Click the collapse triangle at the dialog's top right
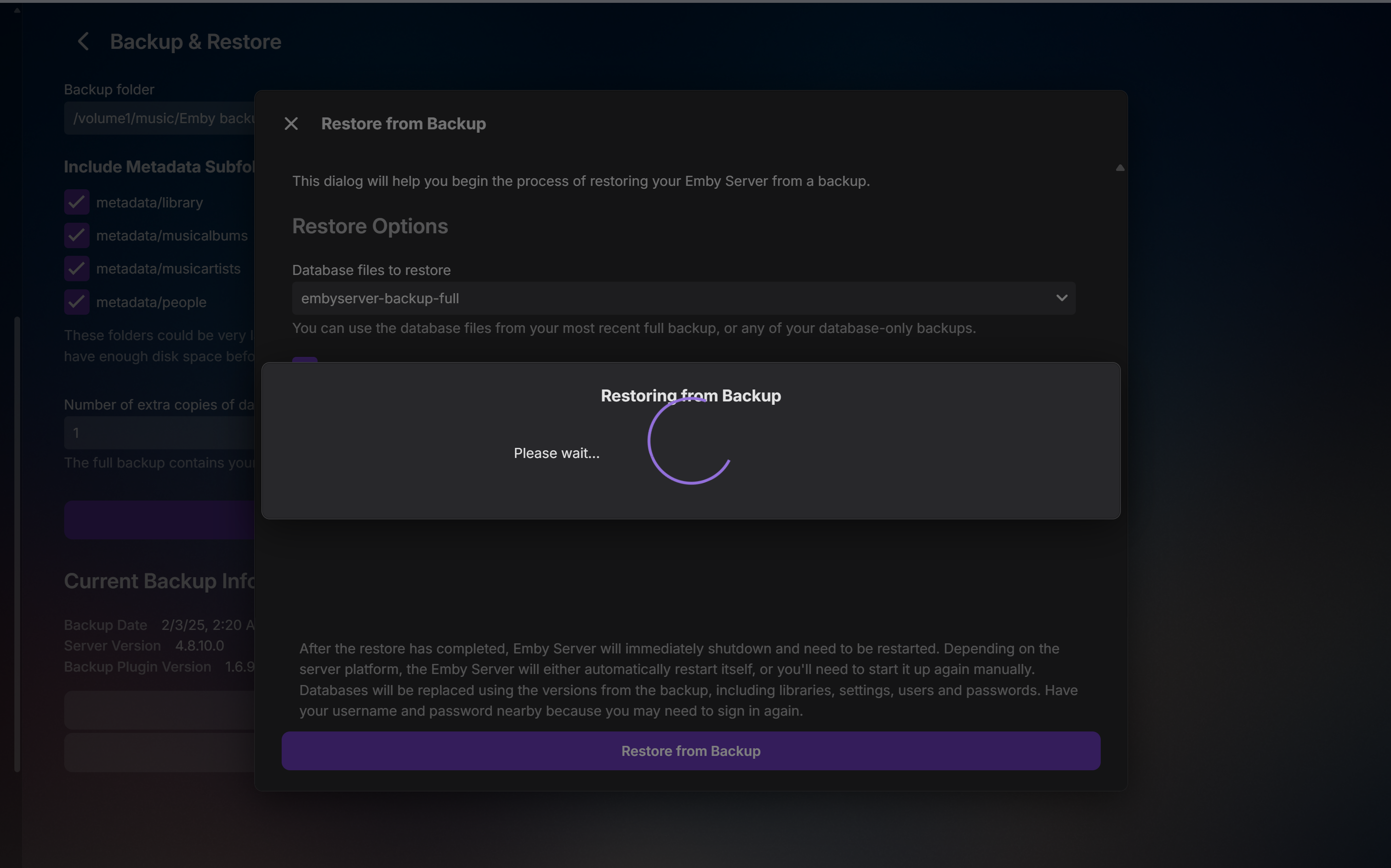 pyautogui.click(x=1119, y=167)
